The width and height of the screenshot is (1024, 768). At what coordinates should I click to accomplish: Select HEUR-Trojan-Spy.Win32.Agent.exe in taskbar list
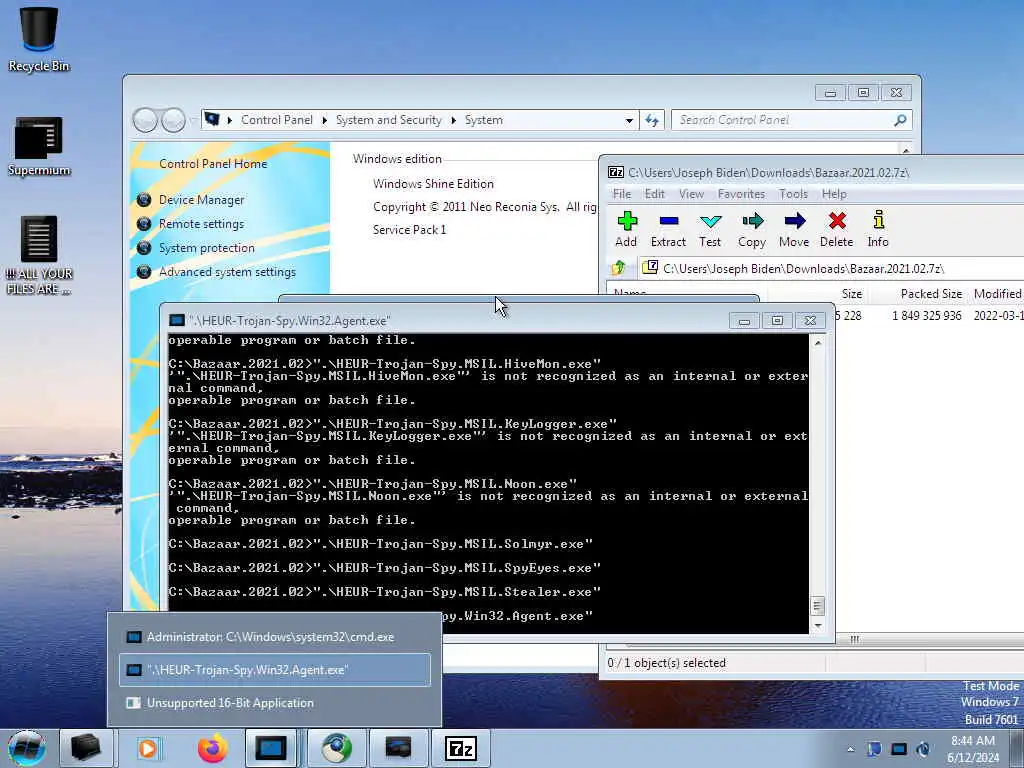[275, 670]
